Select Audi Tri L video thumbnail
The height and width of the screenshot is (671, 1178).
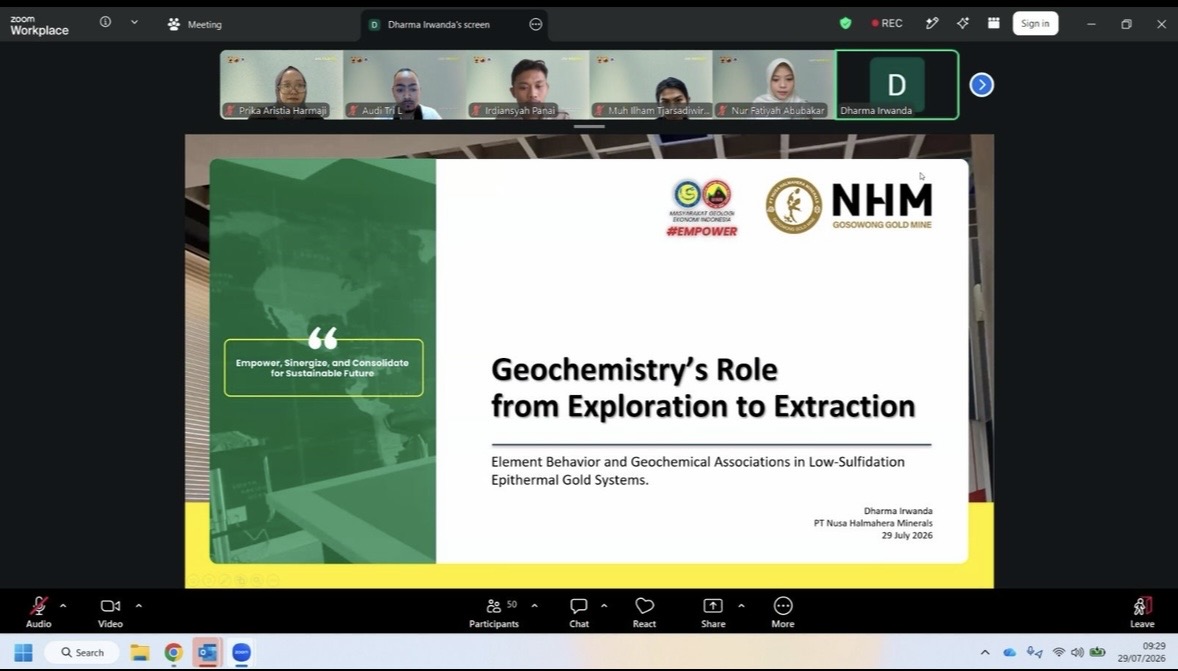click(405, 85)
